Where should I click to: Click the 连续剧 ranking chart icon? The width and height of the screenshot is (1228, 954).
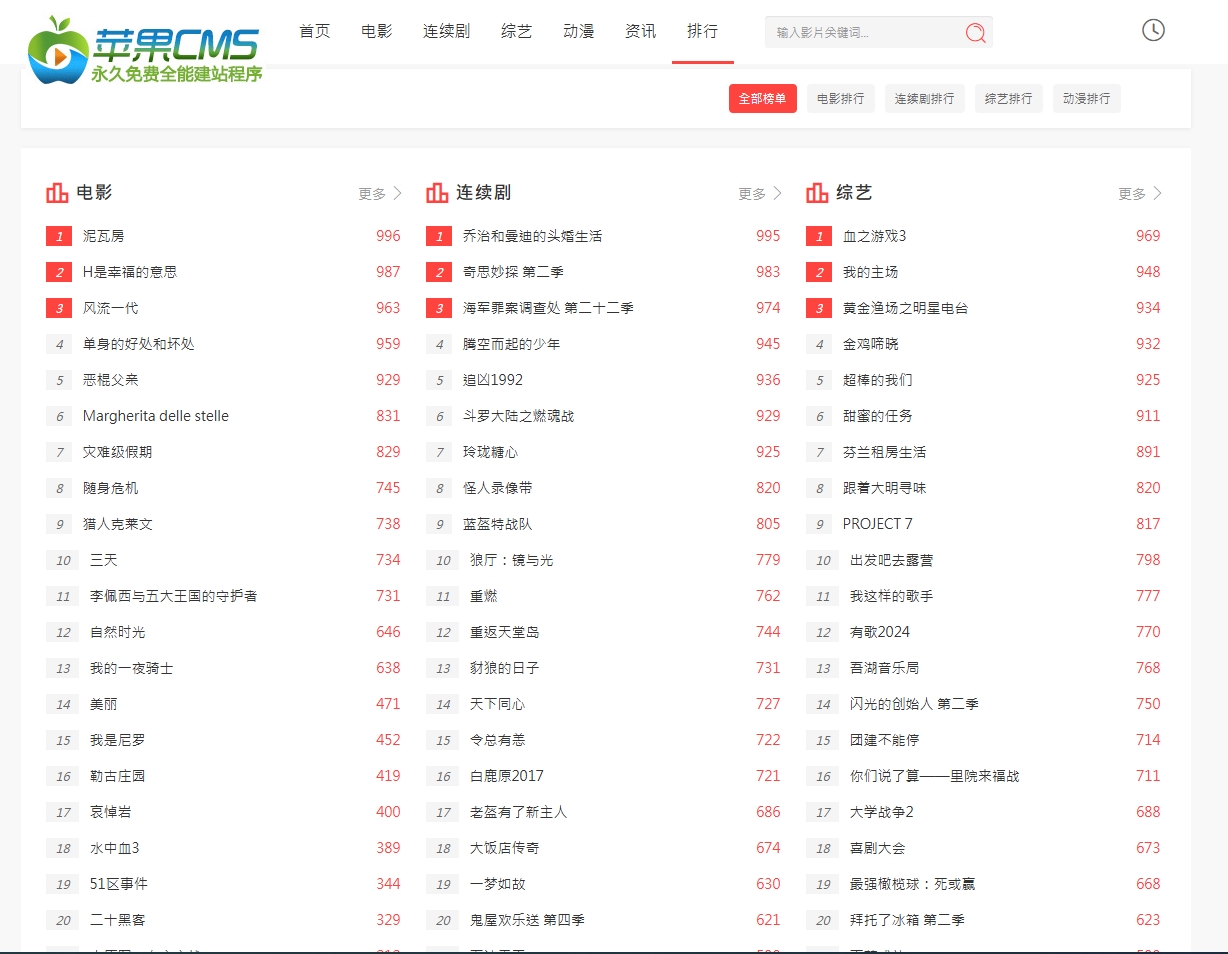[437, 193]
